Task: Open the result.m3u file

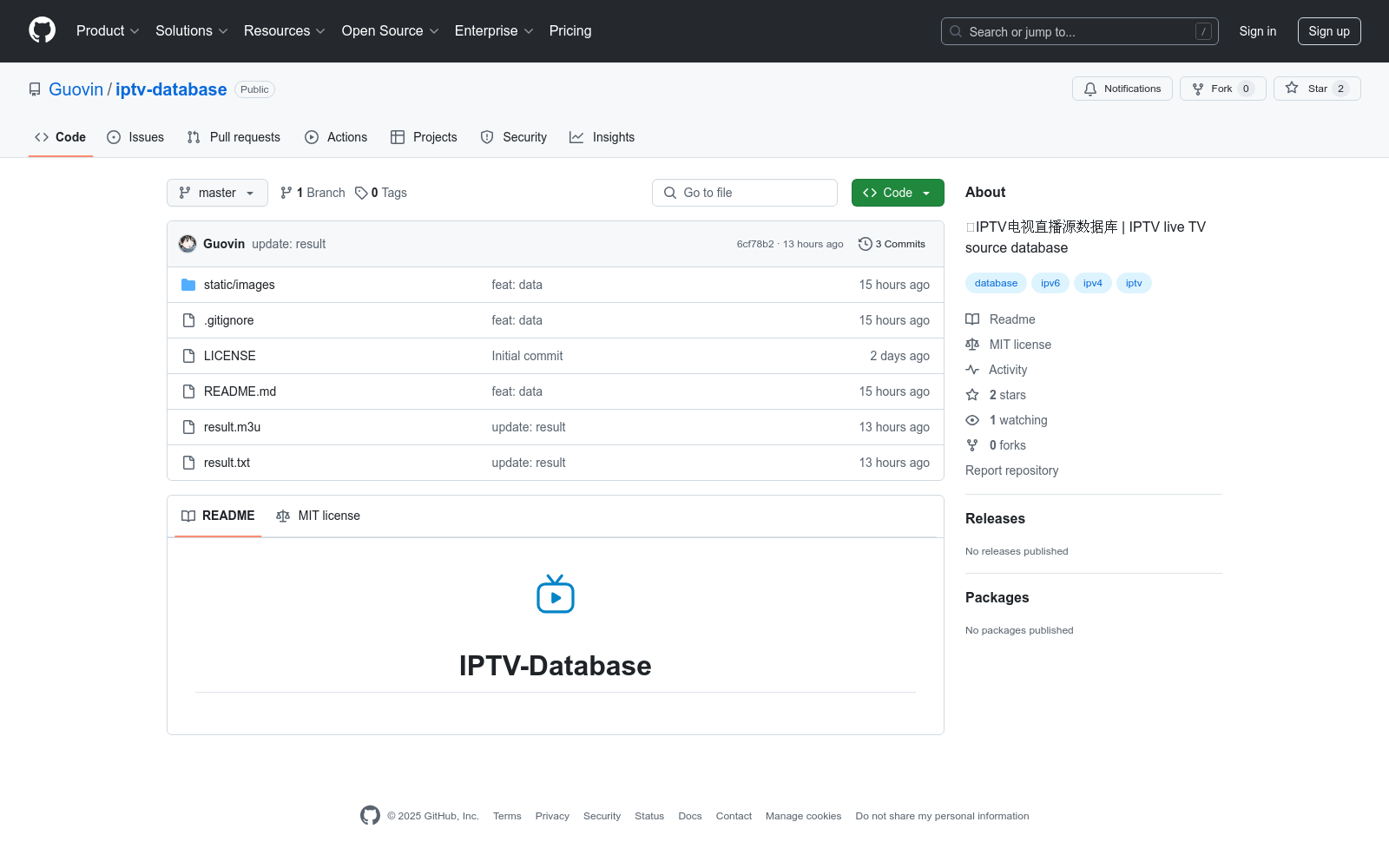Action: point(232,427)
